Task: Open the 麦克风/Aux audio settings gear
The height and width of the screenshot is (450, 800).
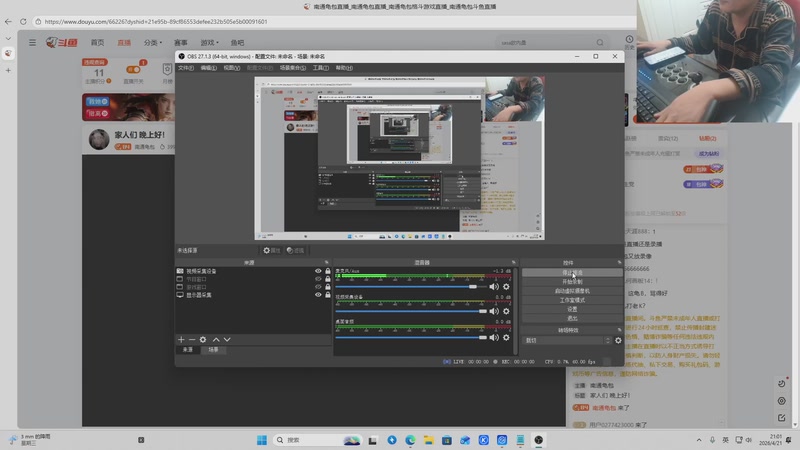Action: click(x=506, y=287)
